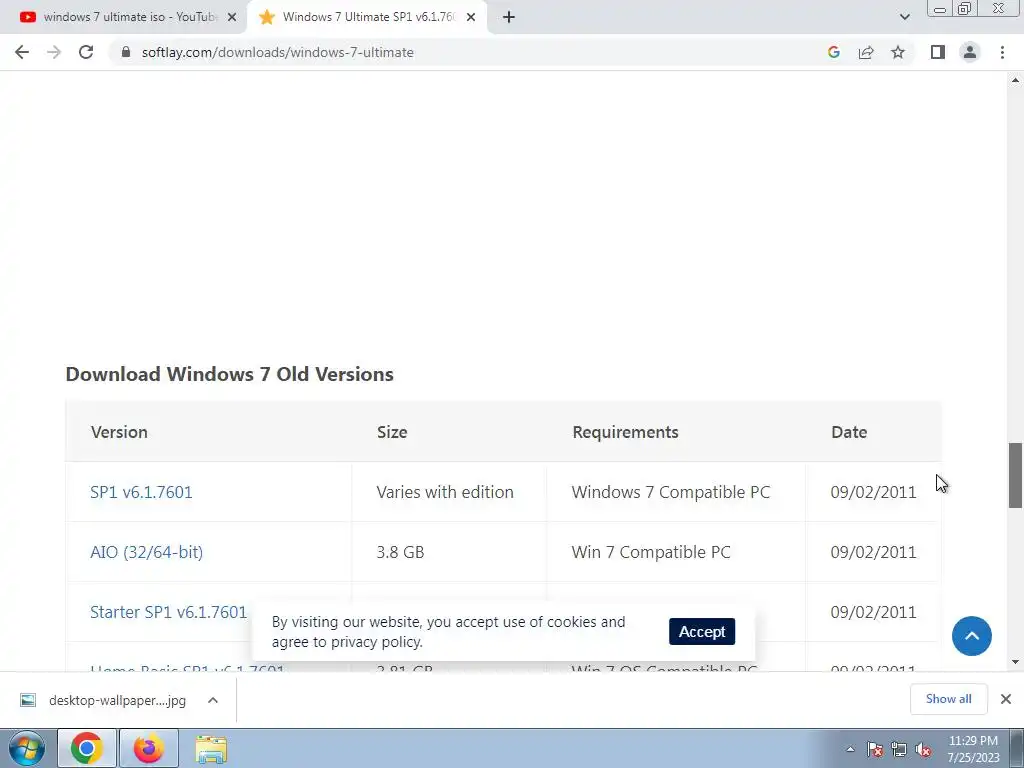Launch Firefox from the taskbar
The image size is (1024, 768).
click(x=149, y=748)
